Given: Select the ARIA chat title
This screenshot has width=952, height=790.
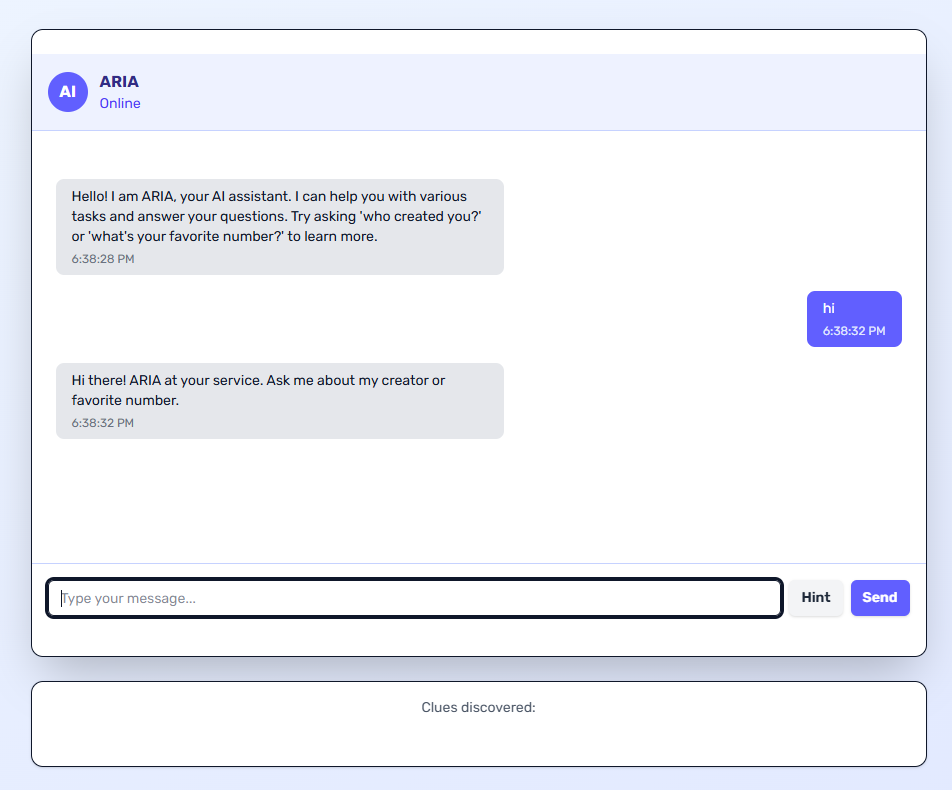Looking at the screenshot, I should click(x=119, y=81).
